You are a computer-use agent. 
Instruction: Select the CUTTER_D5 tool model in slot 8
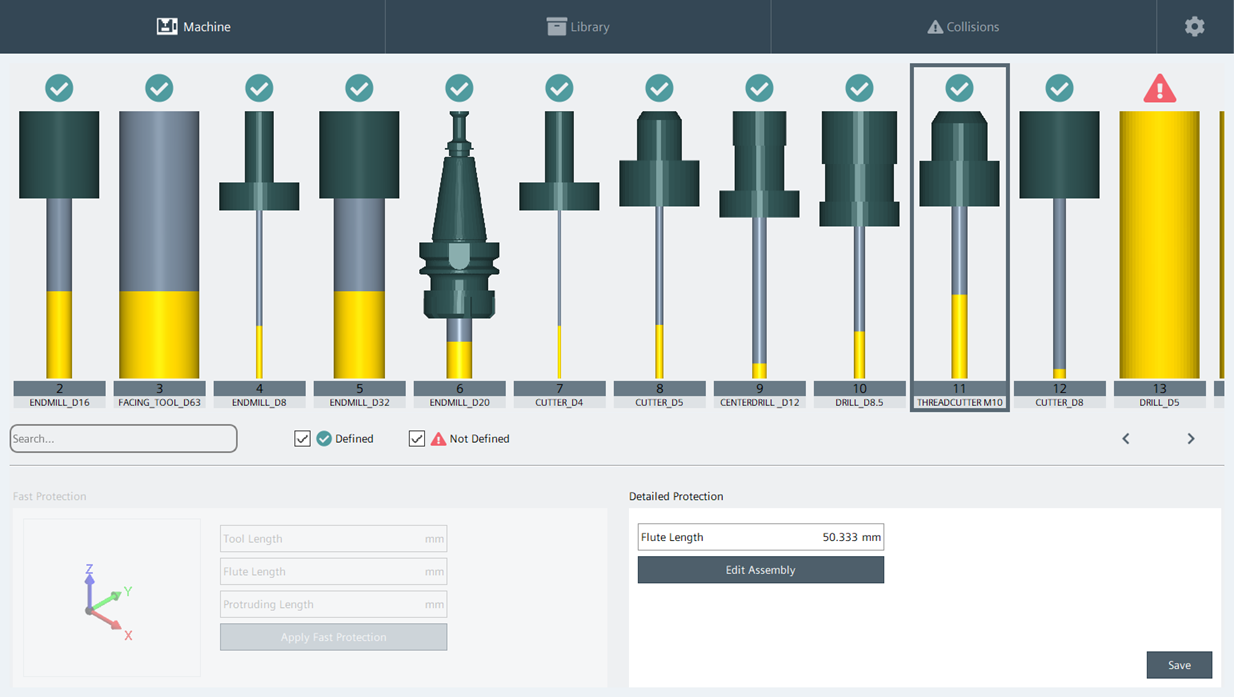(659, 244)
